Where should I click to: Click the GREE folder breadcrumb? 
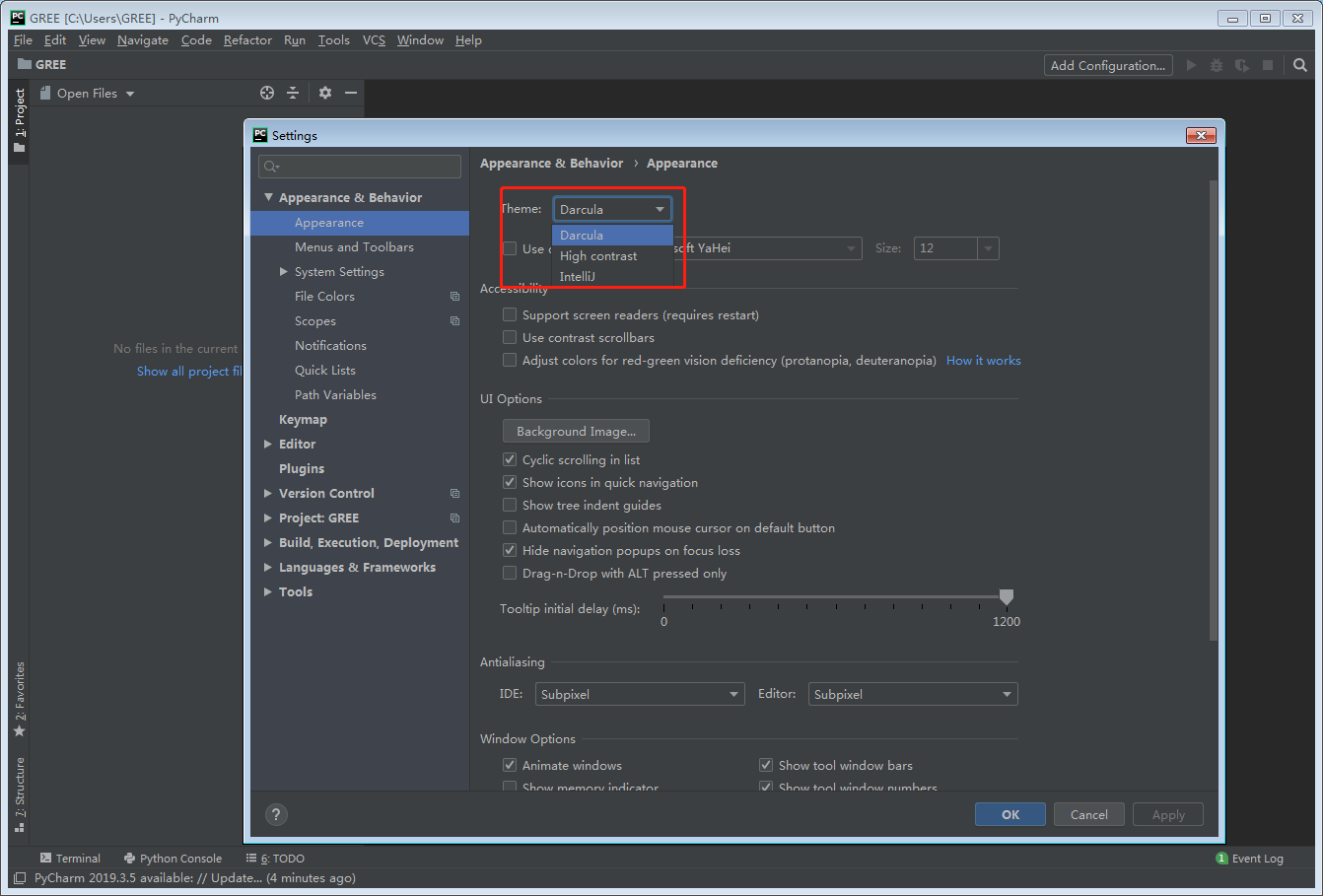[41, 64]
